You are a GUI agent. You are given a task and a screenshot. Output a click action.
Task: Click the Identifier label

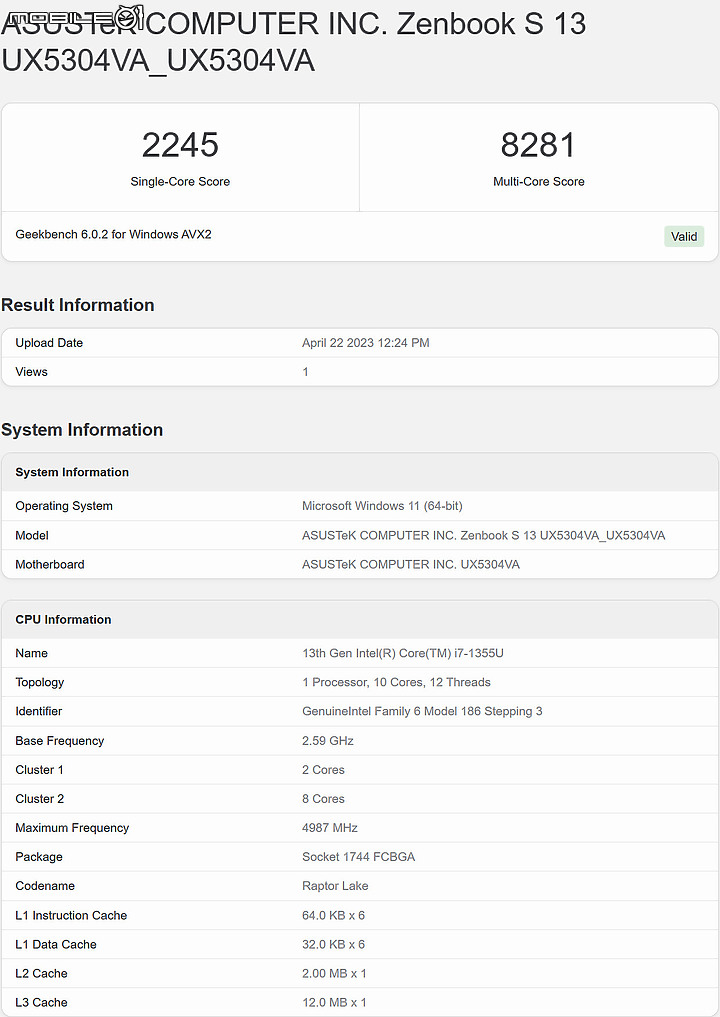(39, 712)
